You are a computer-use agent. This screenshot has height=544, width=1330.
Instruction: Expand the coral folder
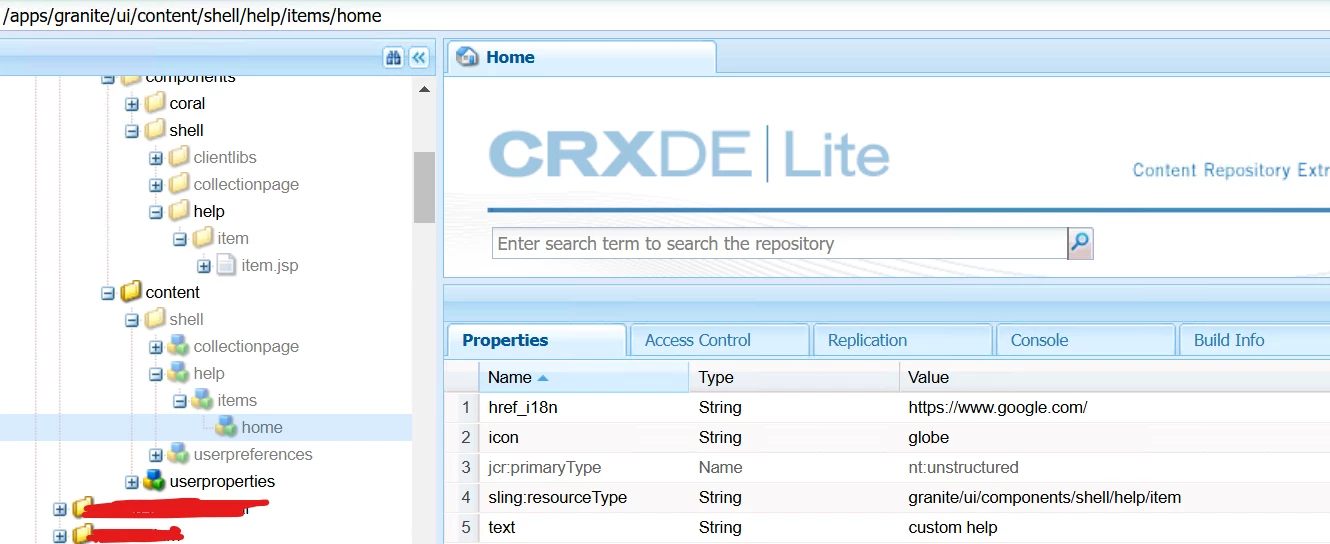(x=132, y=104)
